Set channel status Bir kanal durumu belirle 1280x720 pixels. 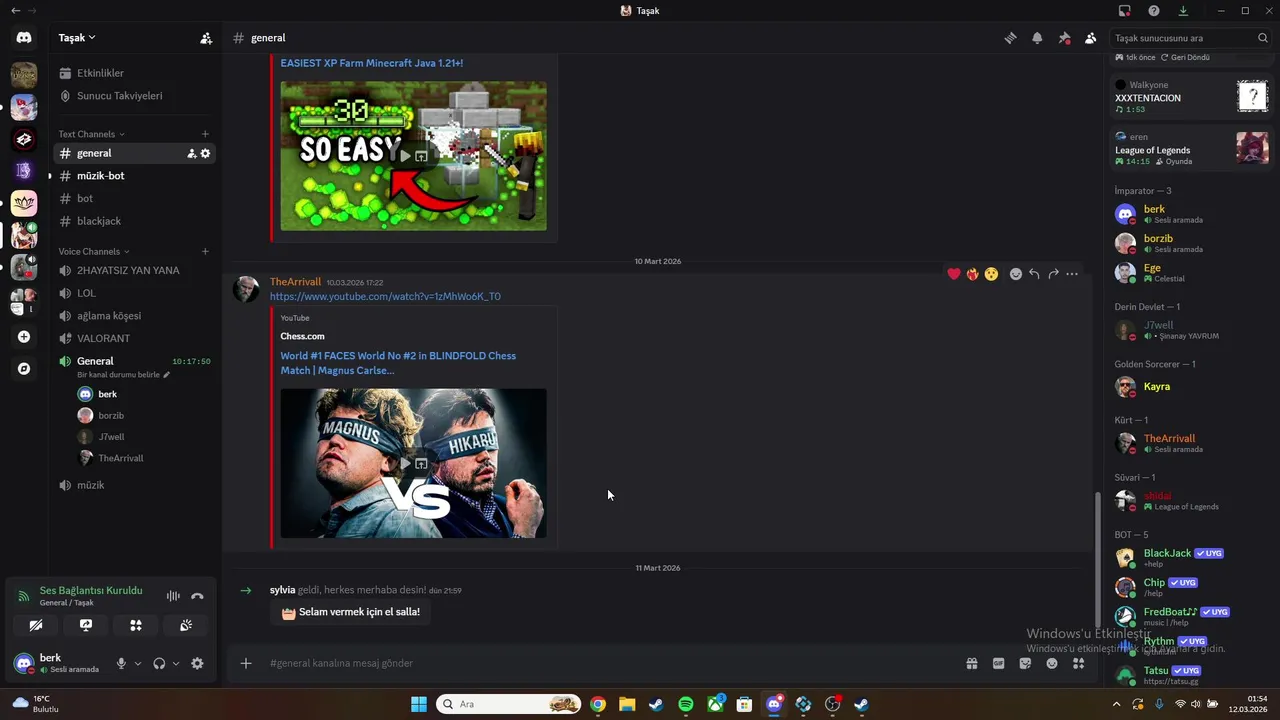pos(124,375)
